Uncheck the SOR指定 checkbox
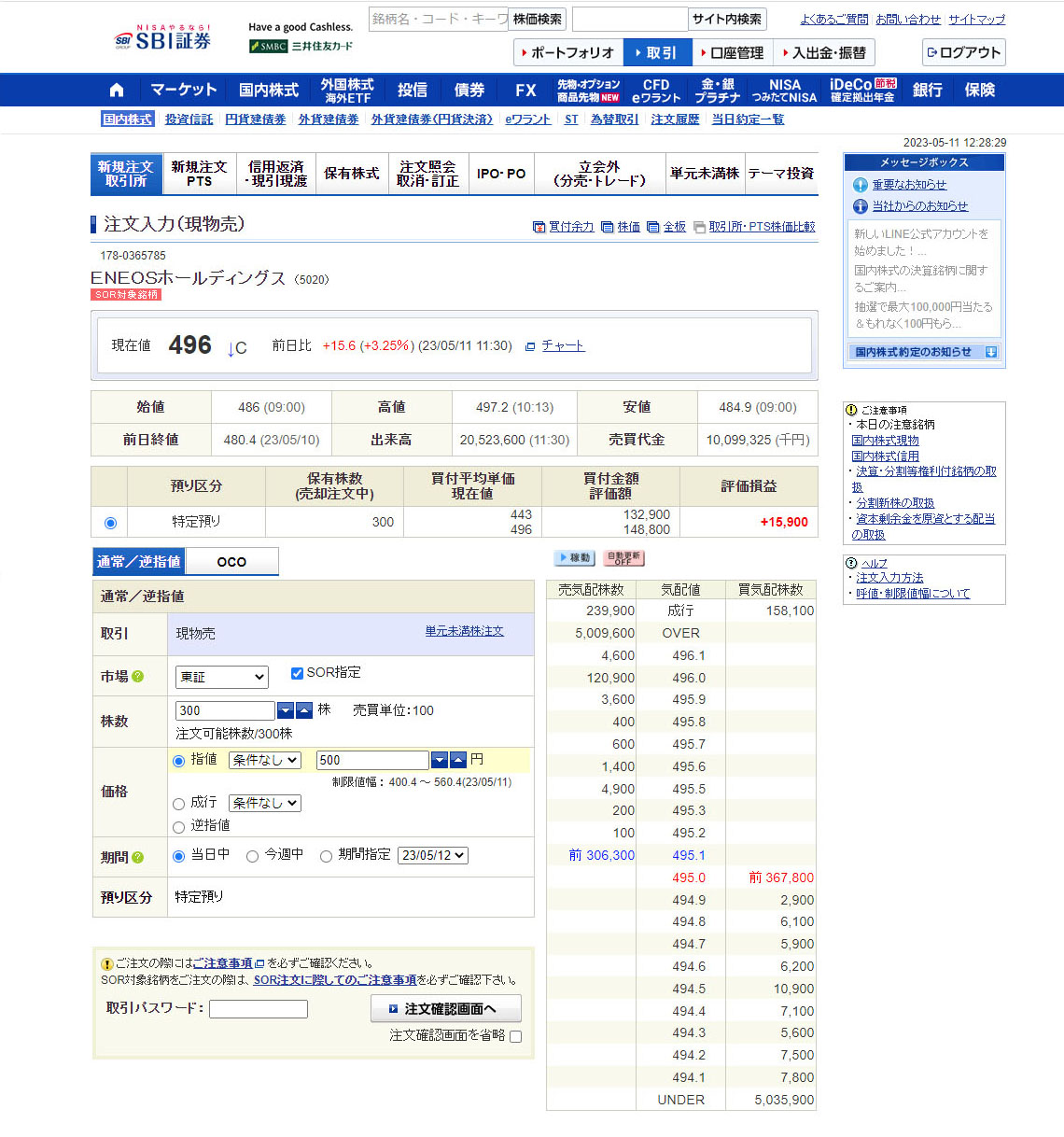Image resolution: width=1064 pixels, height=1137 pixels. click(297, 673)
